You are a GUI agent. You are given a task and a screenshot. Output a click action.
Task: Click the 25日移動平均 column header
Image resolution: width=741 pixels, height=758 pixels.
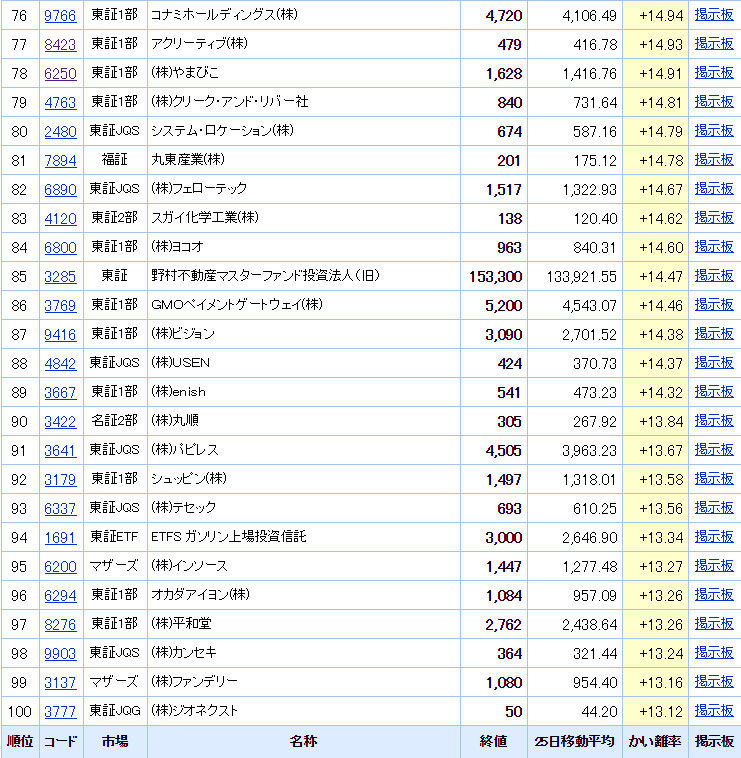point(574,741)
